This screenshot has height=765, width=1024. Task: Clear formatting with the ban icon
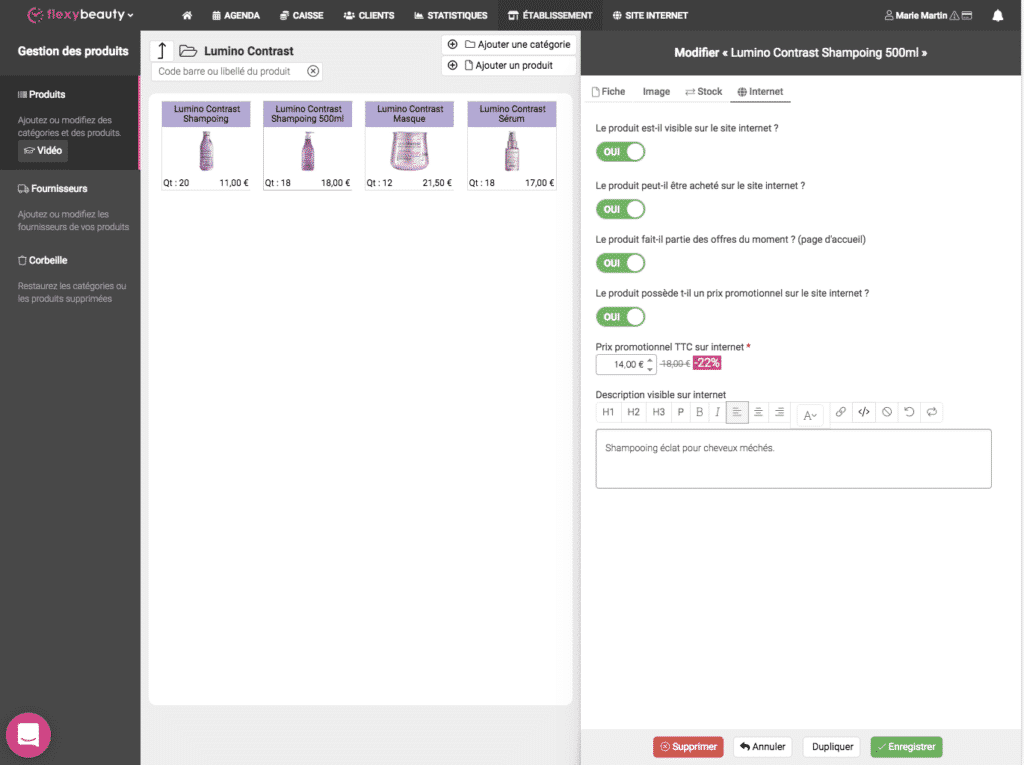[x=887, y=412]
